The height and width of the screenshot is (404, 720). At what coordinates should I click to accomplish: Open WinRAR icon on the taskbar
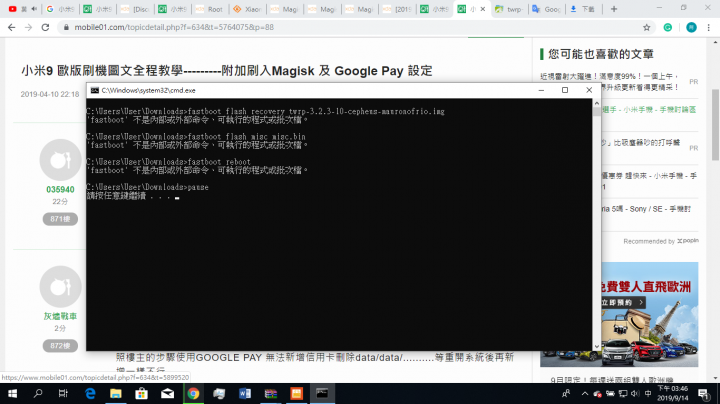(271, 393)
